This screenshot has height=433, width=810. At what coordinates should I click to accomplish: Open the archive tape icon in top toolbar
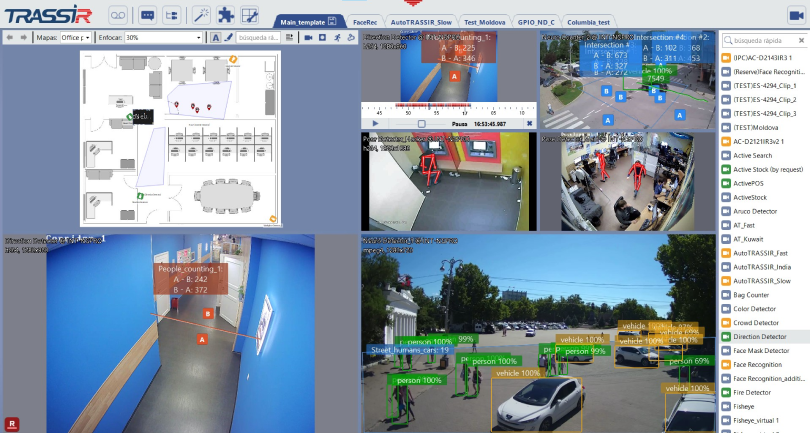[x=117, y=15]
